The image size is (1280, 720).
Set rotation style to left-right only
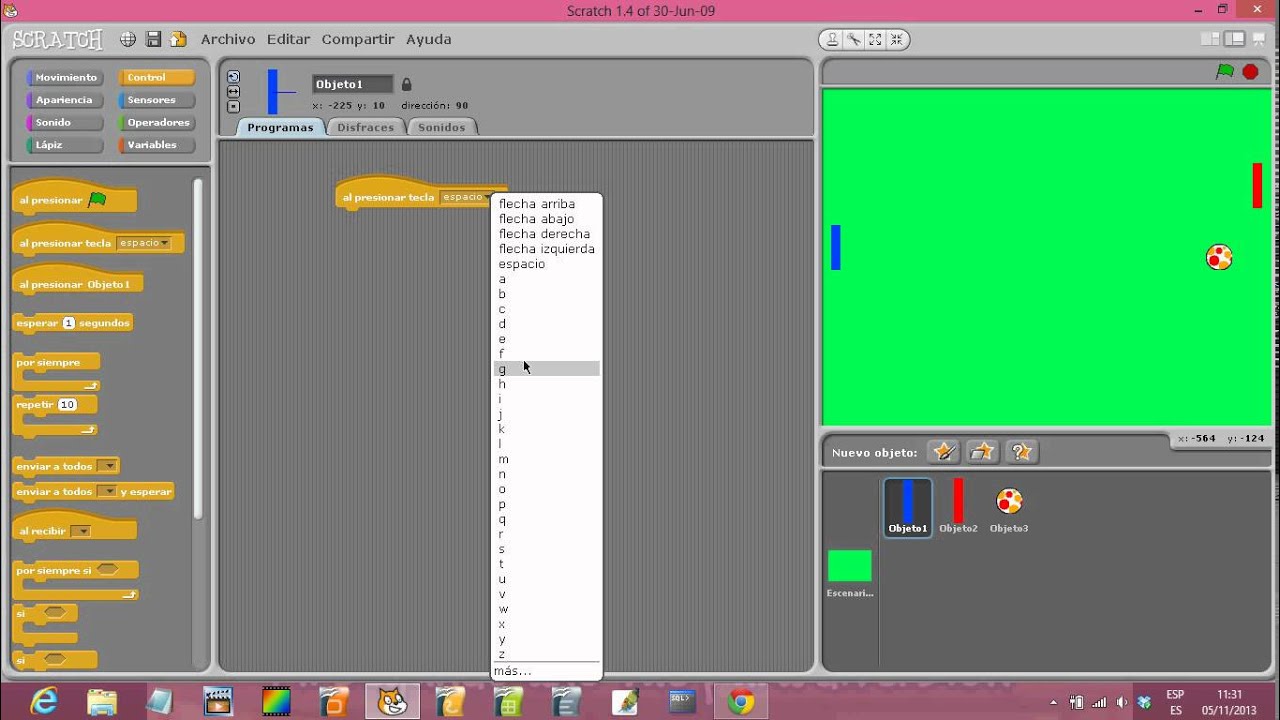pos(233,91)
